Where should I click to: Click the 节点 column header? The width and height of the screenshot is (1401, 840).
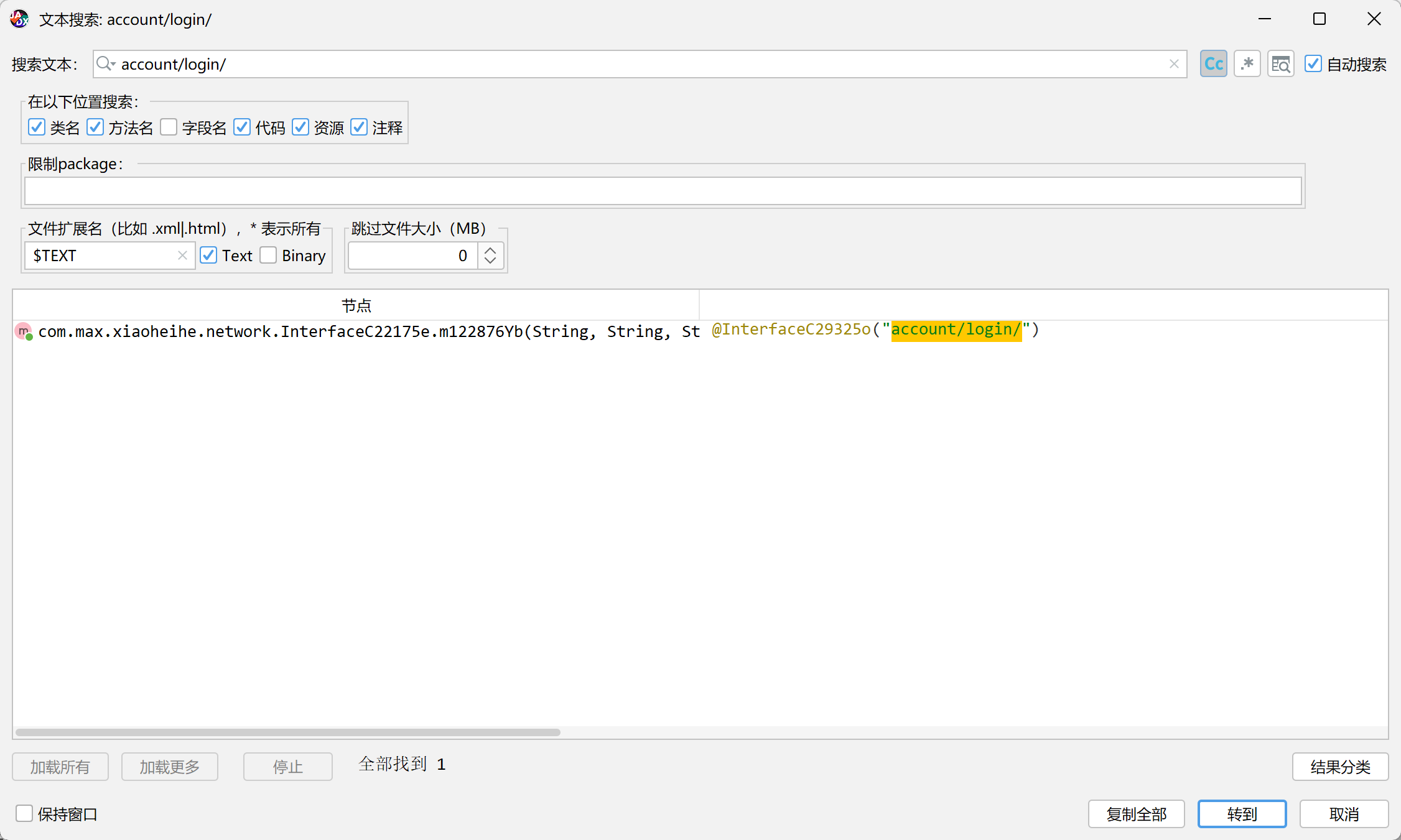[x=356, y=305]
